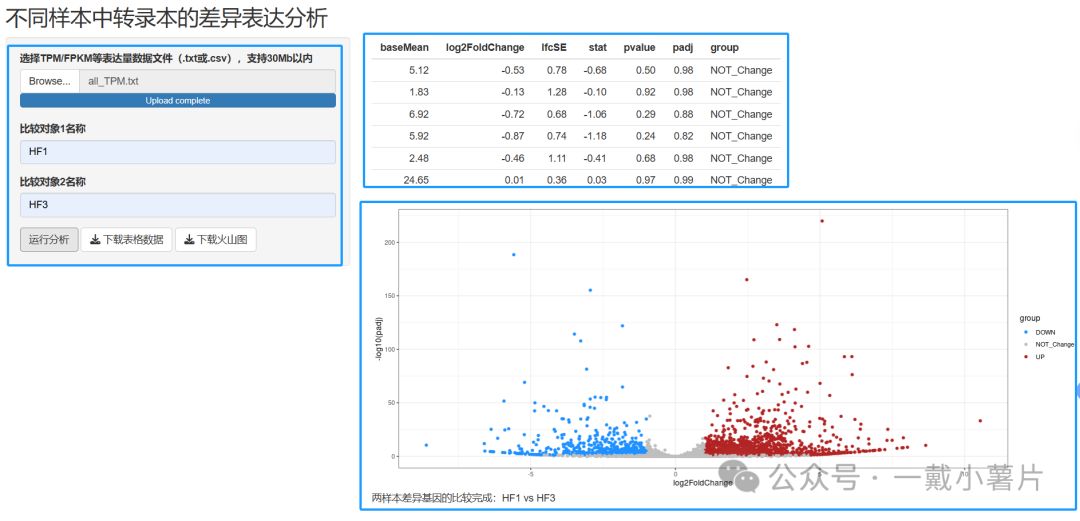The height and width of the screenshot is (521, 1080).
Task: Click the log2FoldChange column header
Action: 485,48
